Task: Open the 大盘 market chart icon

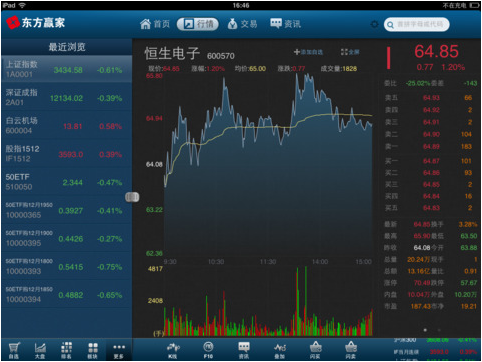Action: [x=40, y=350]
